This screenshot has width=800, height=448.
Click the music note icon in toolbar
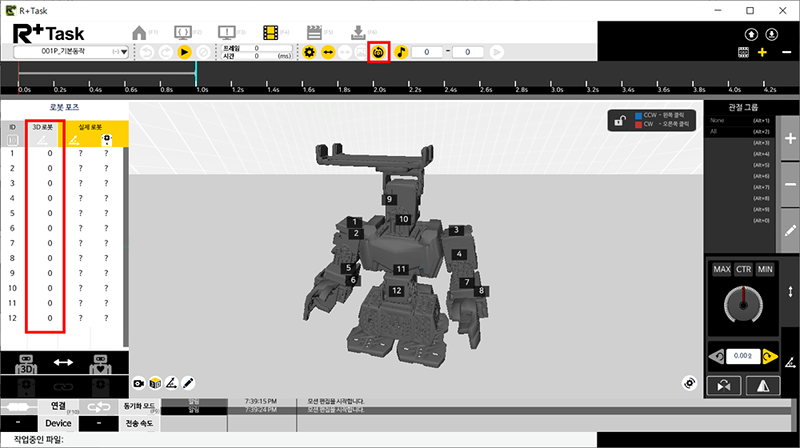pyautogui.click(x=400, y=52)
